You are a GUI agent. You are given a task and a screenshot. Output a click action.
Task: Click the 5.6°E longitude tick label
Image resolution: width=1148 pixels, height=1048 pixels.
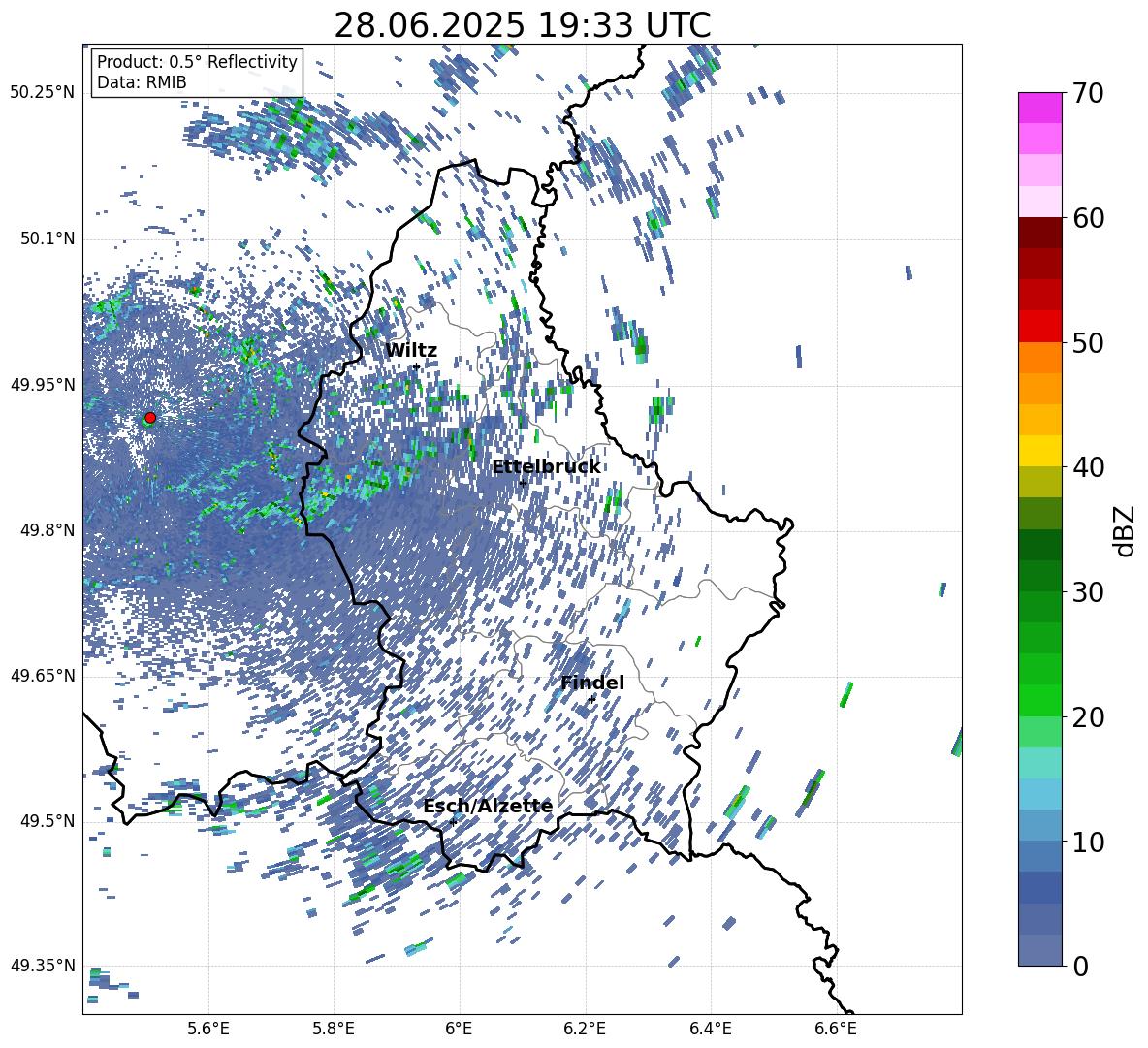coord(208,1030)
